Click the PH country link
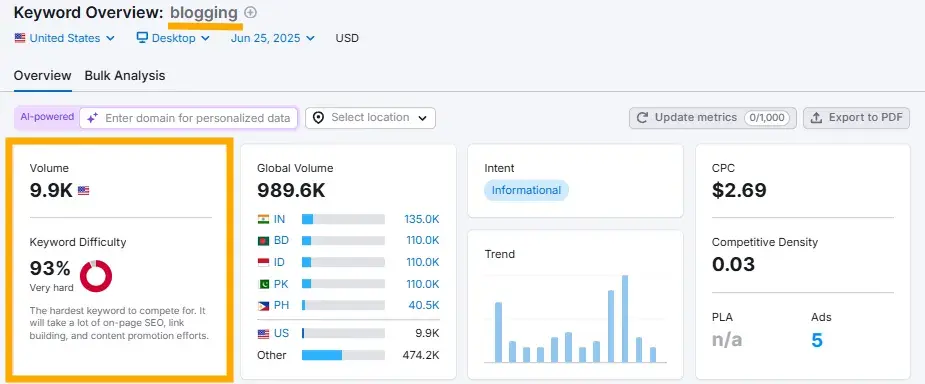 (x=281, y=306)
